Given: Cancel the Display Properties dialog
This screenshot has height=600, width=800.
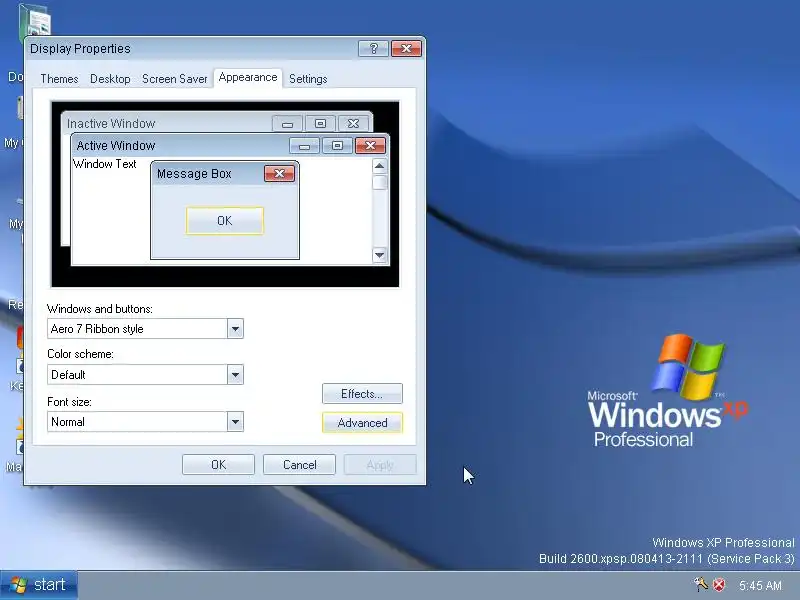Looking at the screenshot, I should pos(299,465).
